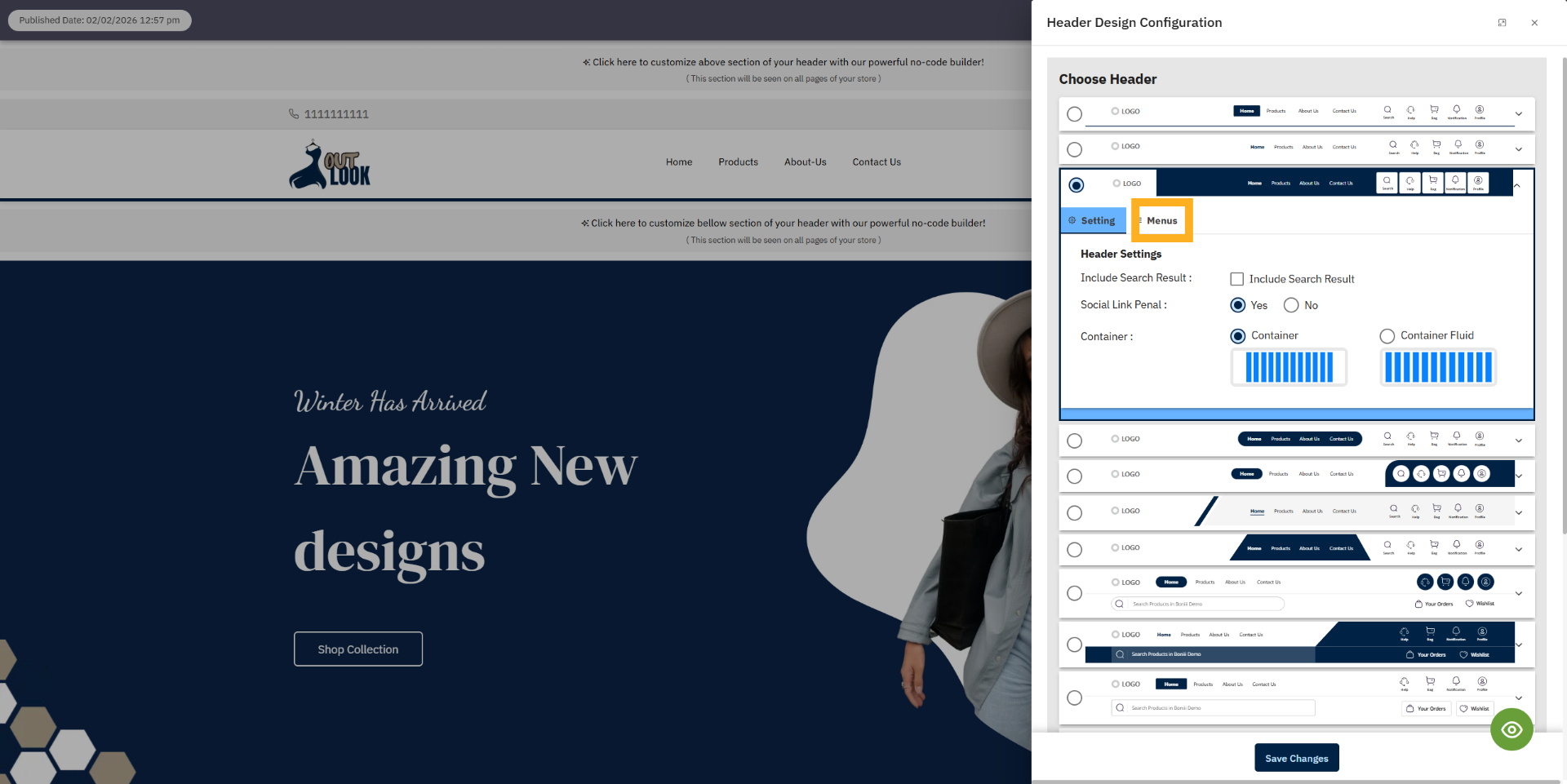Expand the second plain header chevron
Viewport: 1567px width, 784px height.
point(1519,149)
